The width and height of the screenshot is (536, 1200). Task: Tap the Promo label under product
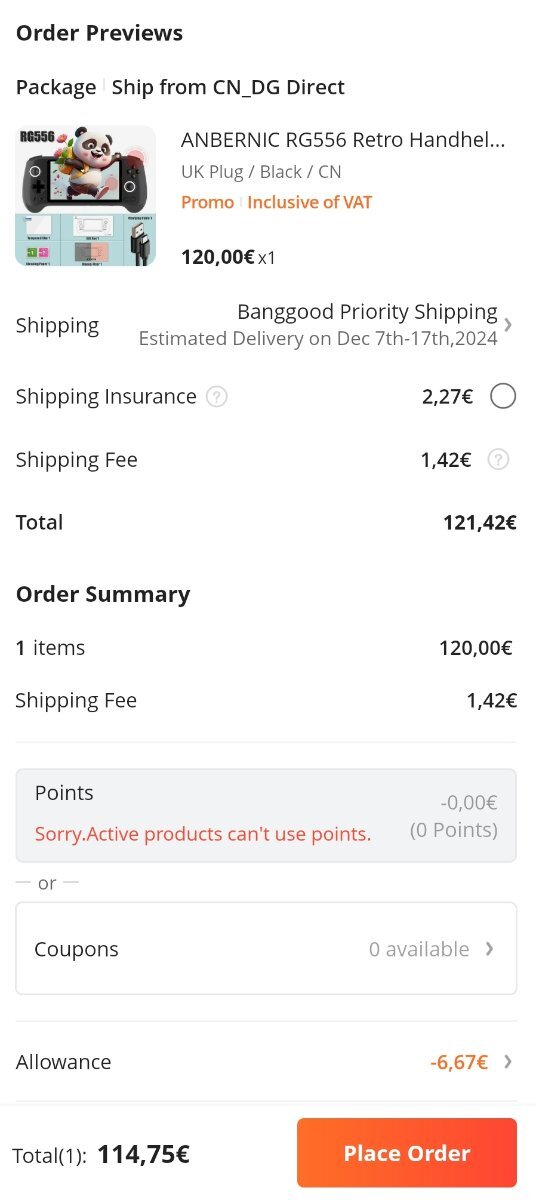207,202
